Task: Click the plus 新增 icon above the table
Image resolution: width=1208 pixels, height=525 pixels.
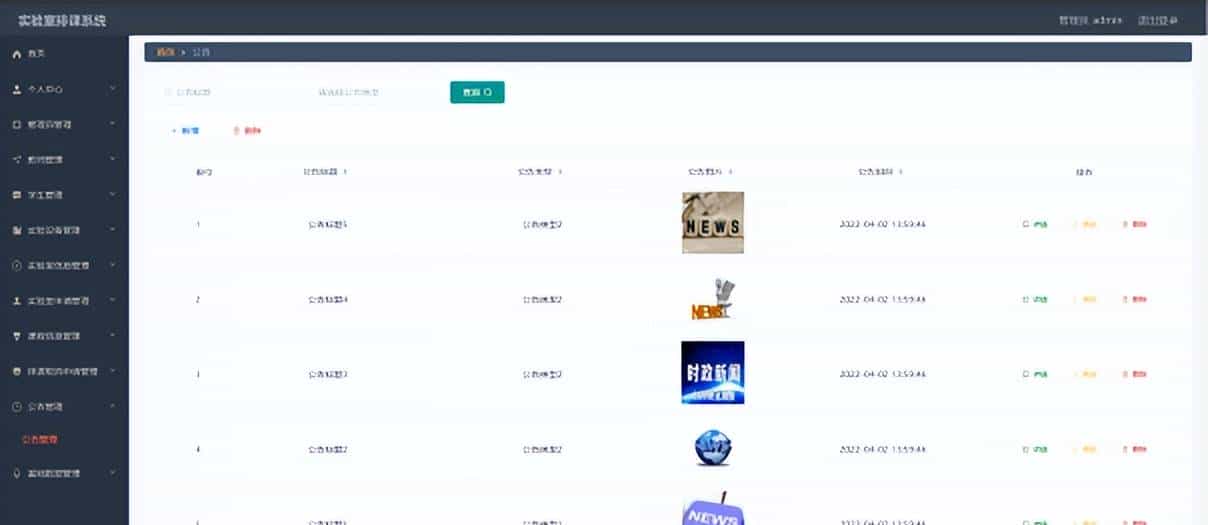Action: coord(174,131)
